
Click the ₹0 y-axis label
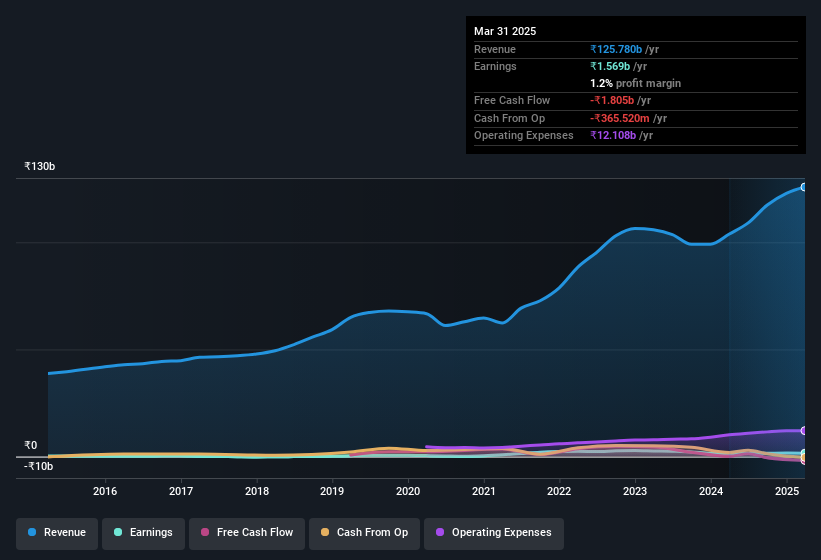coord(30,445)
